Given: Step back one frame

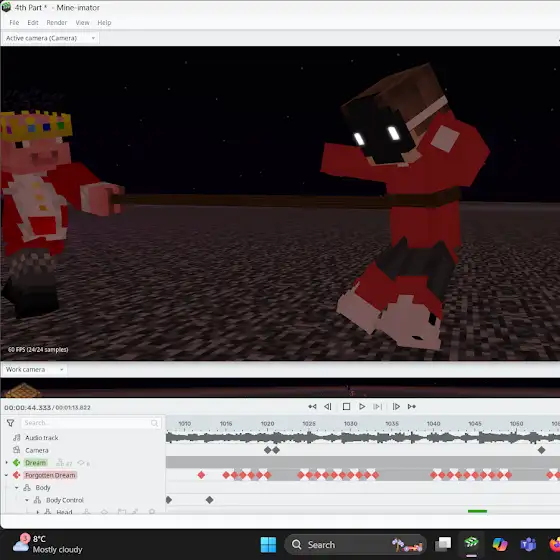Looking at the screenshot, I should pos(328,406).
